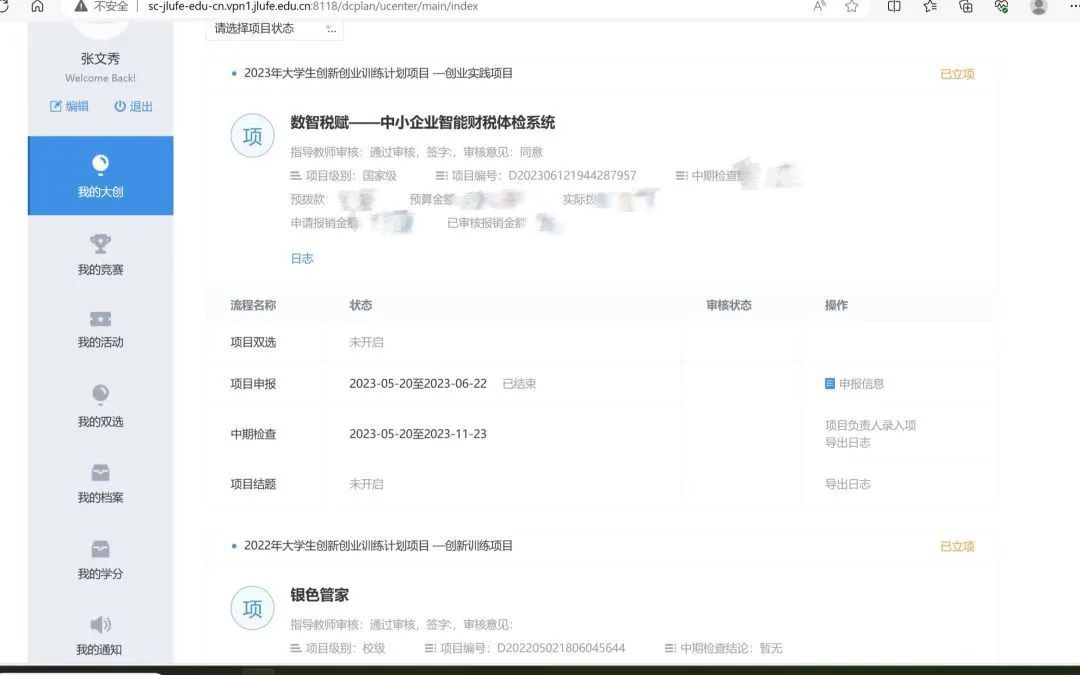Click the 已立项 status of 2023 project
The image size is (1080, 675).
(x=957, y=74)
